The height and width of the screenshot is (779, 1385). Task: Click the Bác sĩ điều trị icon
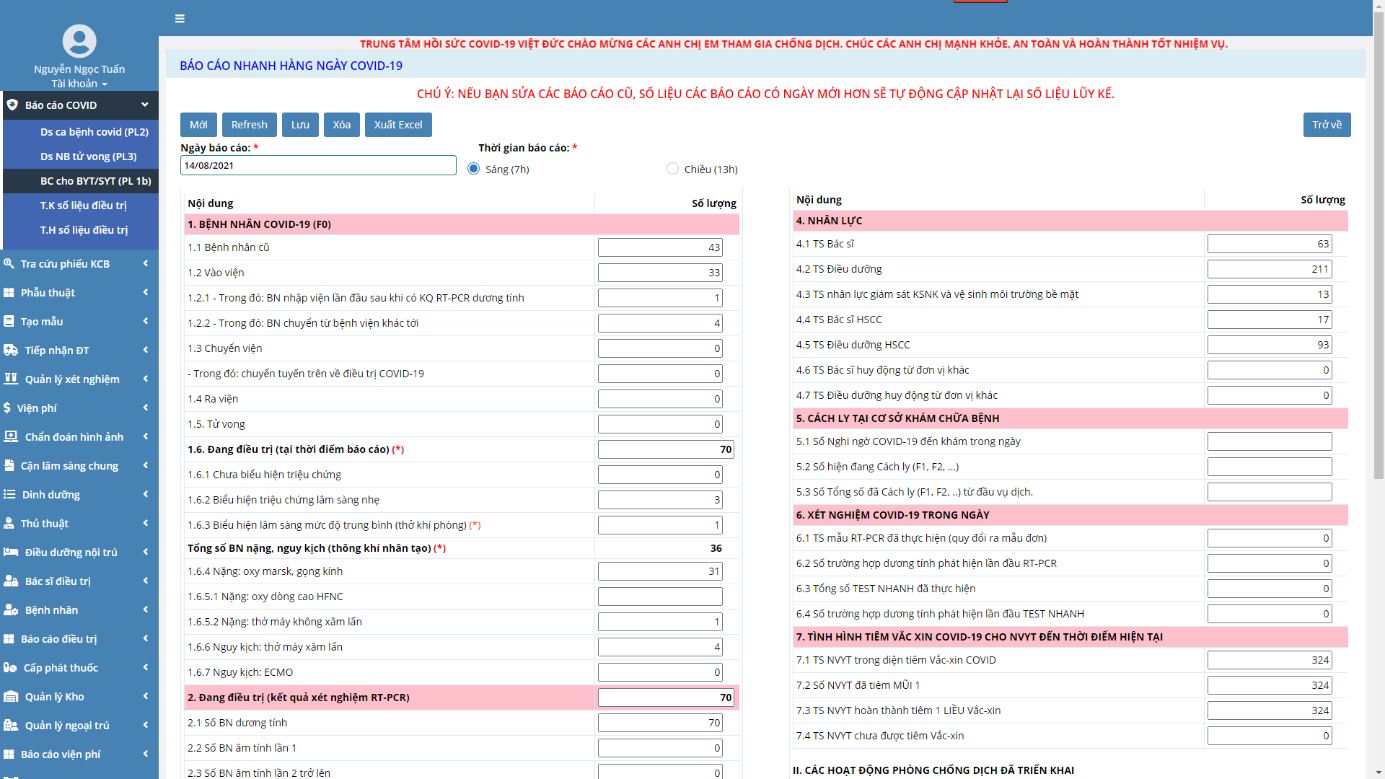[10, 581]
